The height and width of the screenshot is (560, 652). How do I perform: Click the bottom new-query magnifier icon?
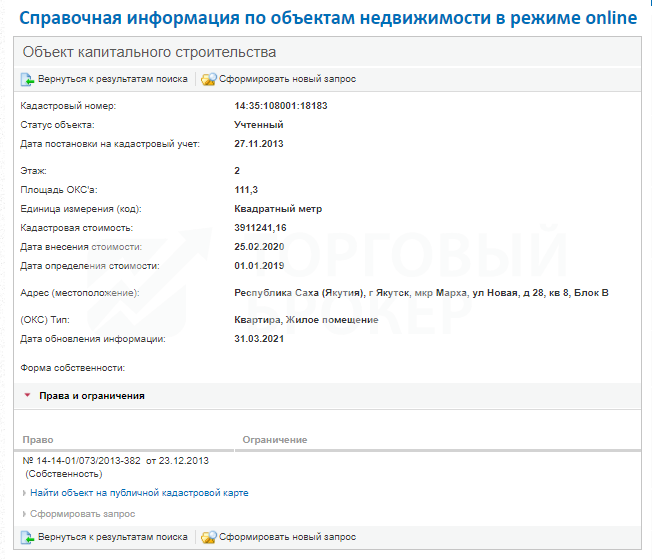209,537
